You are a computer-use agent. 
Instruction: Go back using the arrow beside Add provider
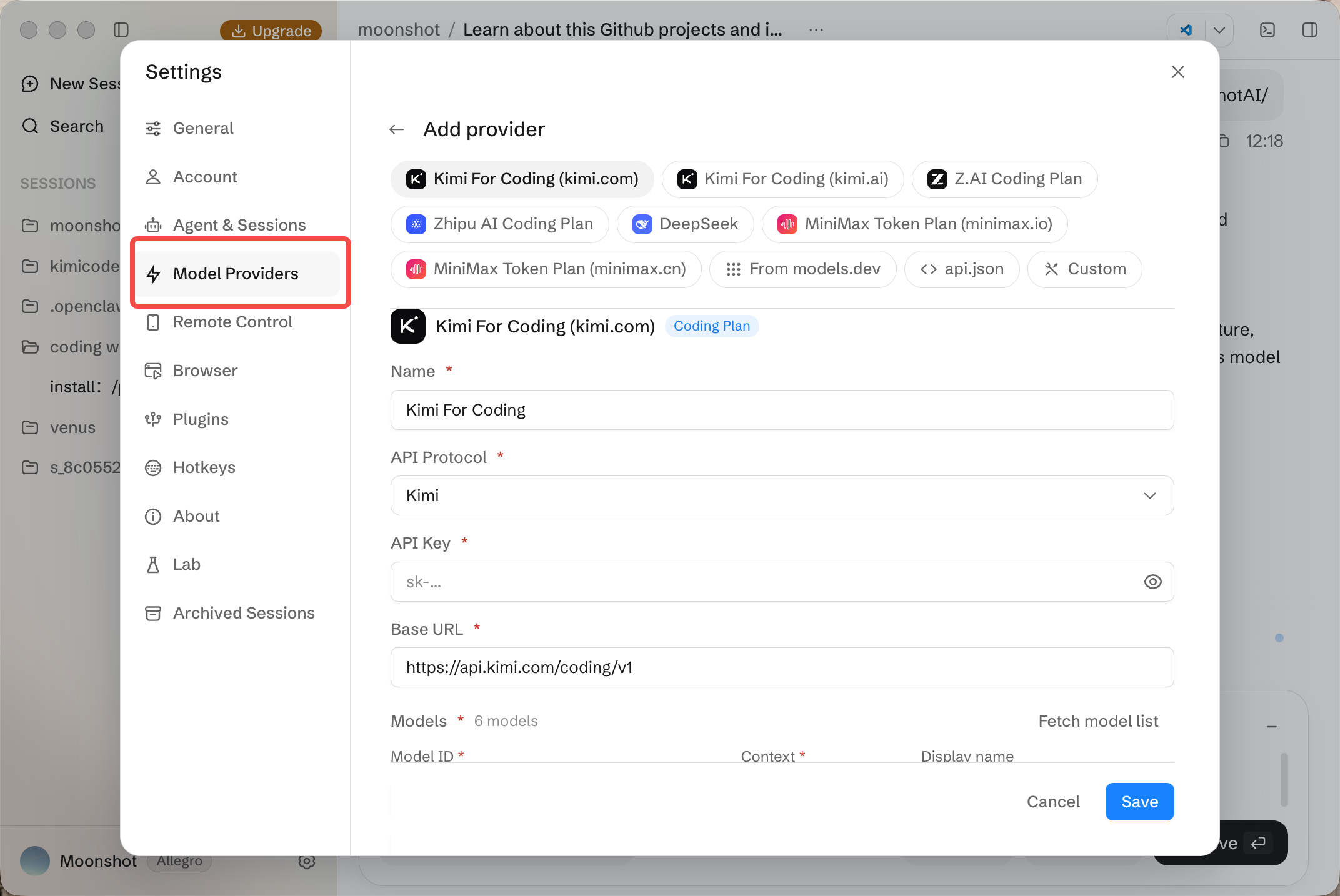point(396,129)
